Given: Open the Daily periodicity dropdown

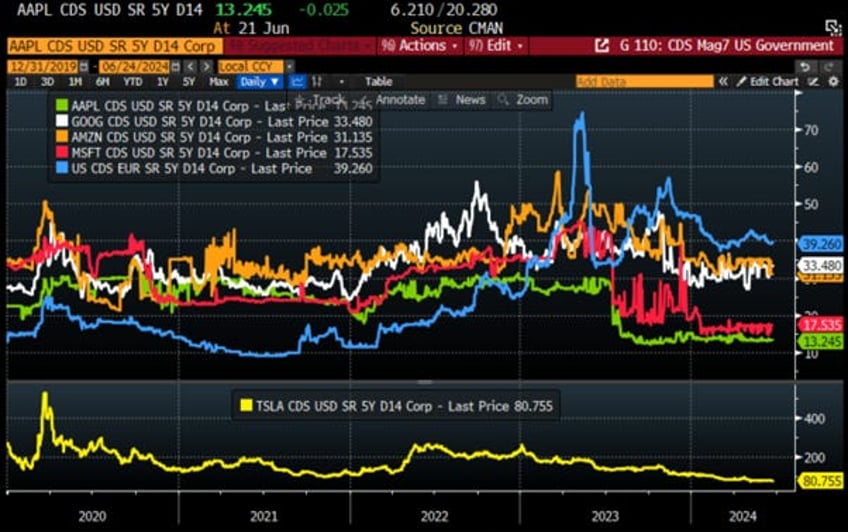Looking at the screenshot, I should pyautogui.click(x=260, y=82).
